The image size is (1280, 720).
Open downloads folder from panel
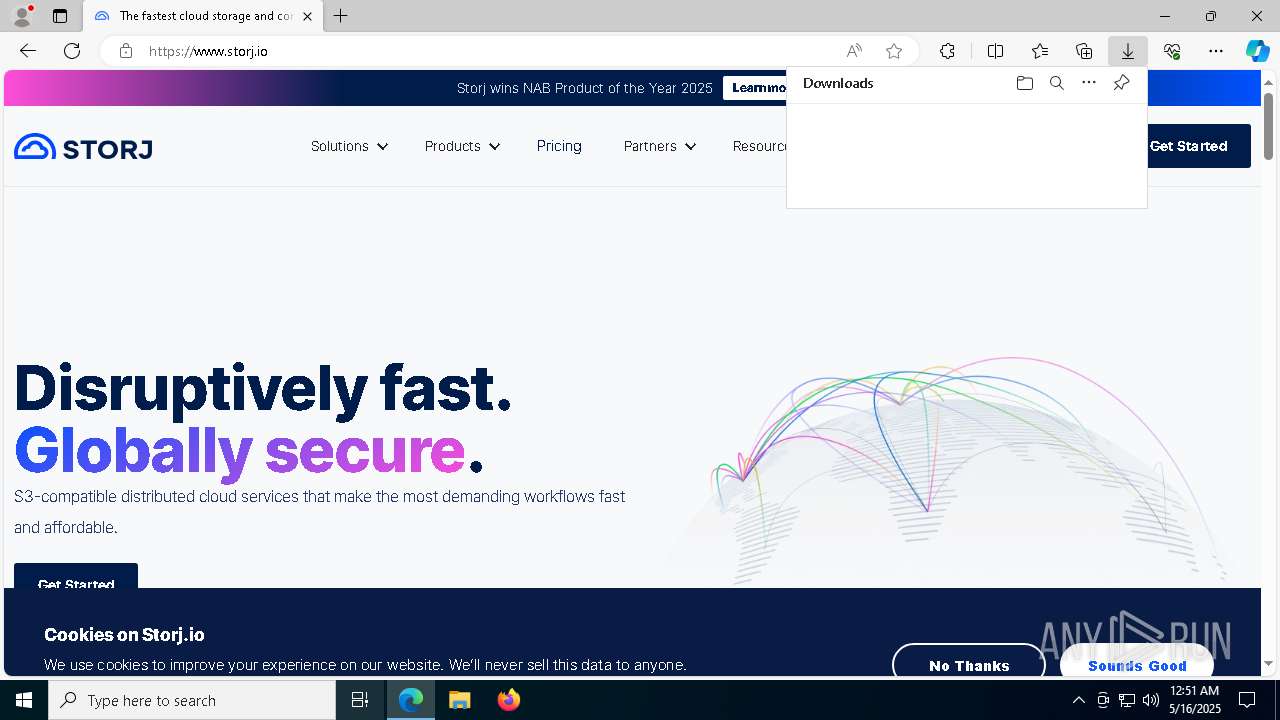click(1024, 83)
